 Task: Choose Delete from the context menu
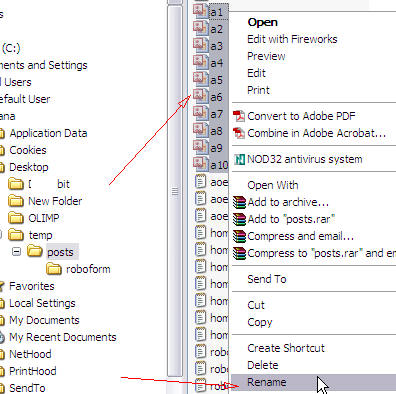(263, 365)
